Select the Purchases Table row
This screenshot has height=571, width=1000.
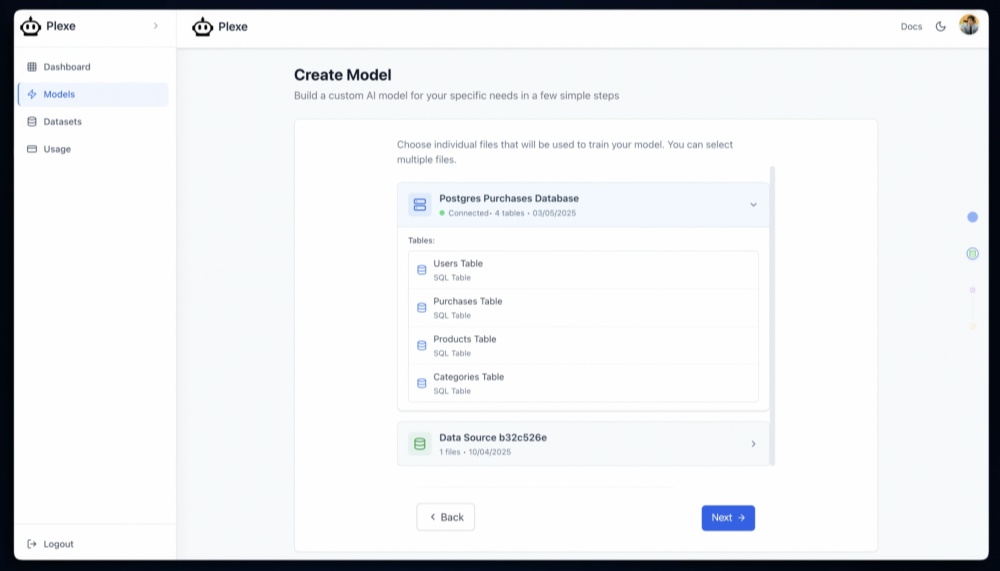[x=583, y=308]
